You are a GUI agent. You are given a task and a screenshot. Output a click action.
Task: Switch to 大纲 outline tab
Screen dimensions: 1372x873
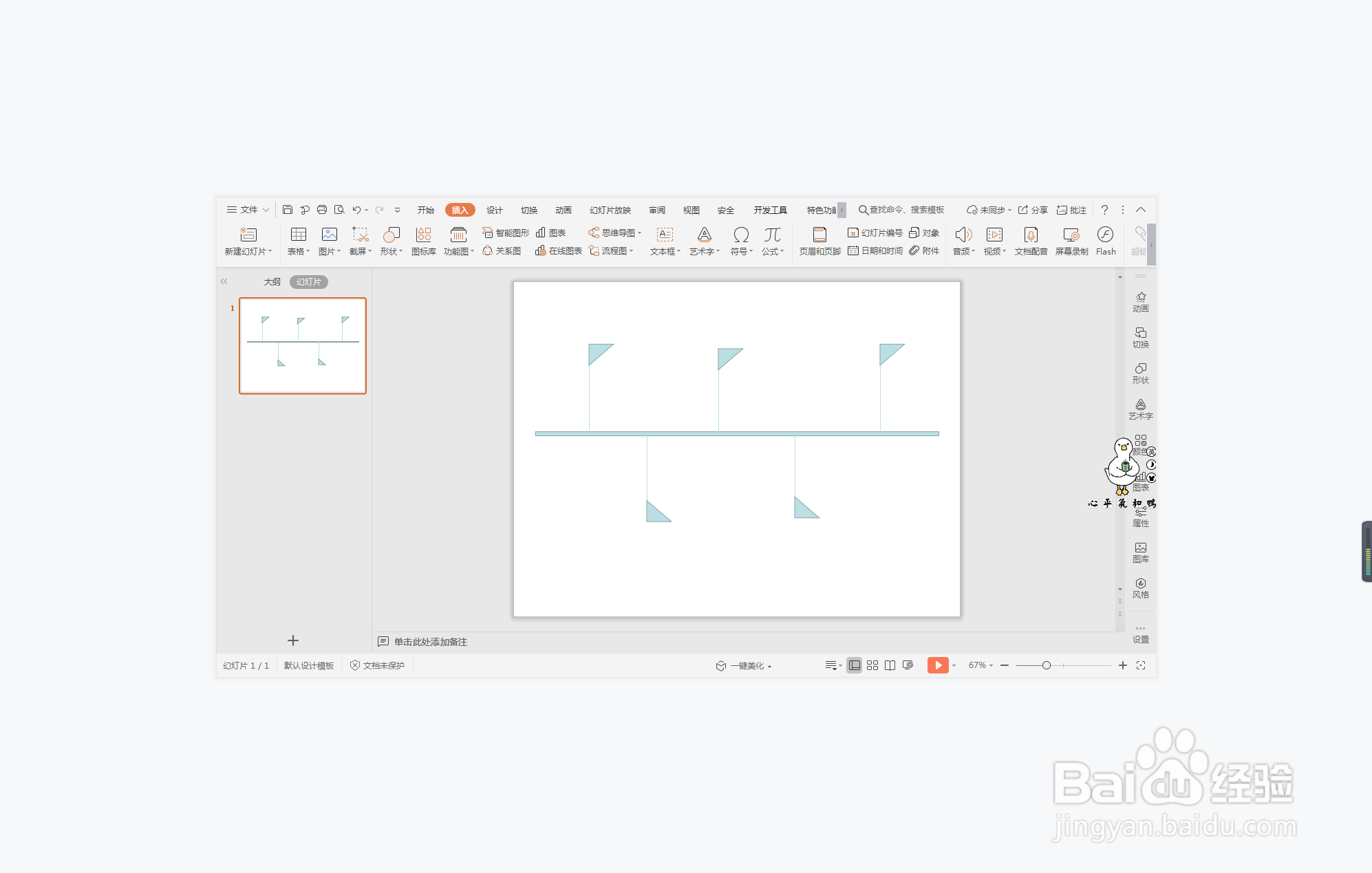pyautogui.click(x=272, y=282)
